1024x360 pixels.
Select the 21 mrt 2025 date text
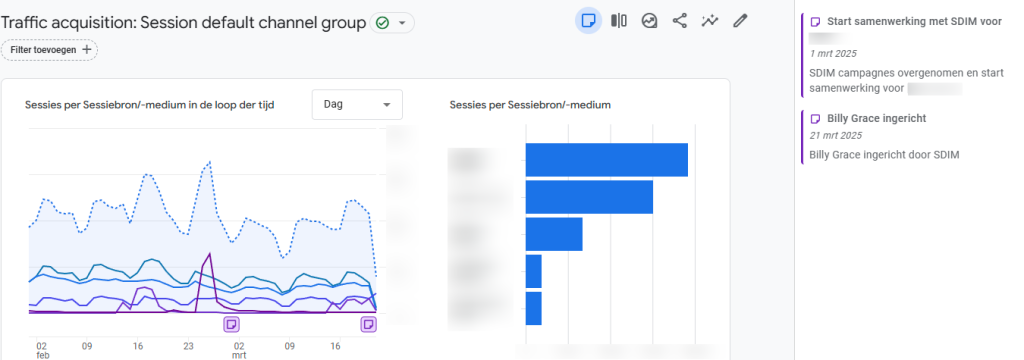[x=835, y=135]
